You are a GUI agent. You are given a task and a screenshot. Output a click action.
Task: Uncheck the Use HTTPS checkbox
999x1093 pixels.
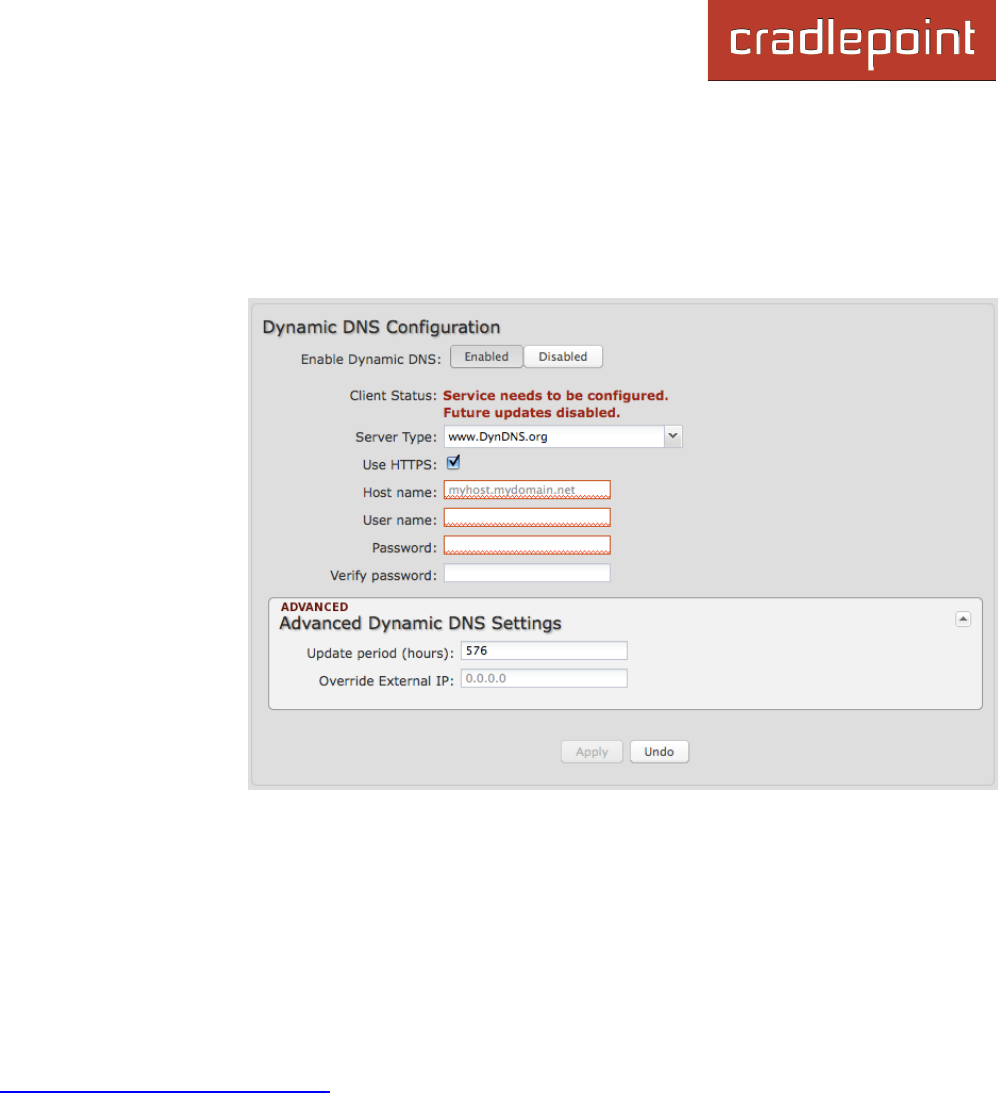tap(453, 462)
